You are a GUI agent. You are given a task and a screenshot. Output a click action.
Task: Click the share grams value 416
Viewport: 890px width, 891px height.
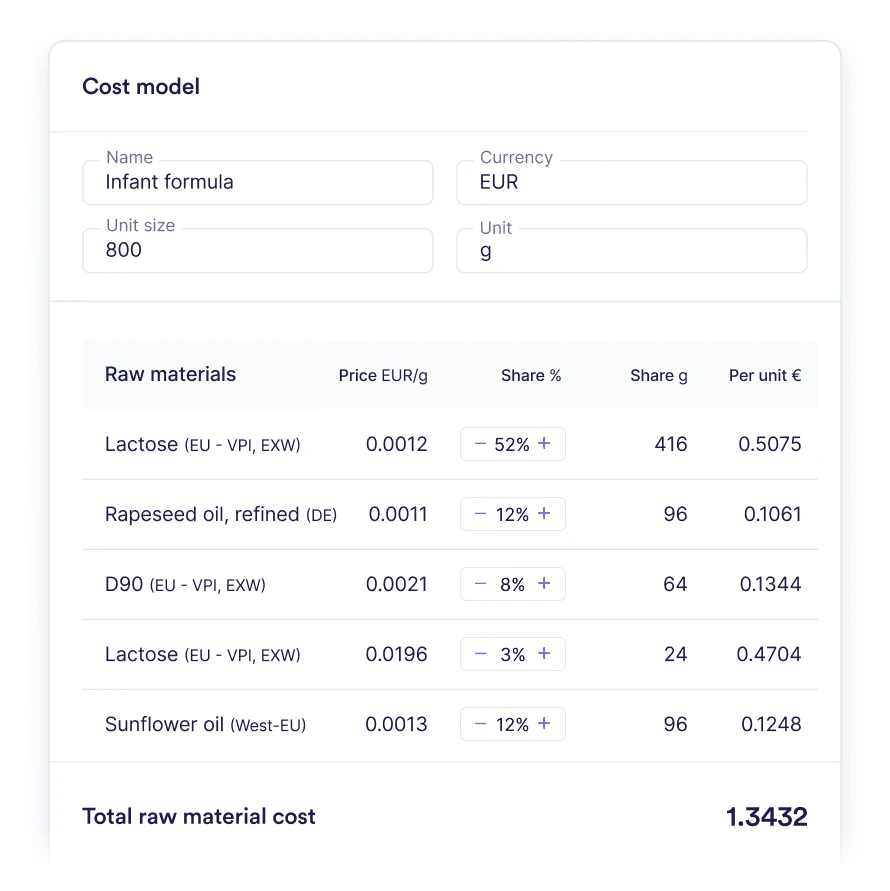pyautogui.click(x=671, y=444)
